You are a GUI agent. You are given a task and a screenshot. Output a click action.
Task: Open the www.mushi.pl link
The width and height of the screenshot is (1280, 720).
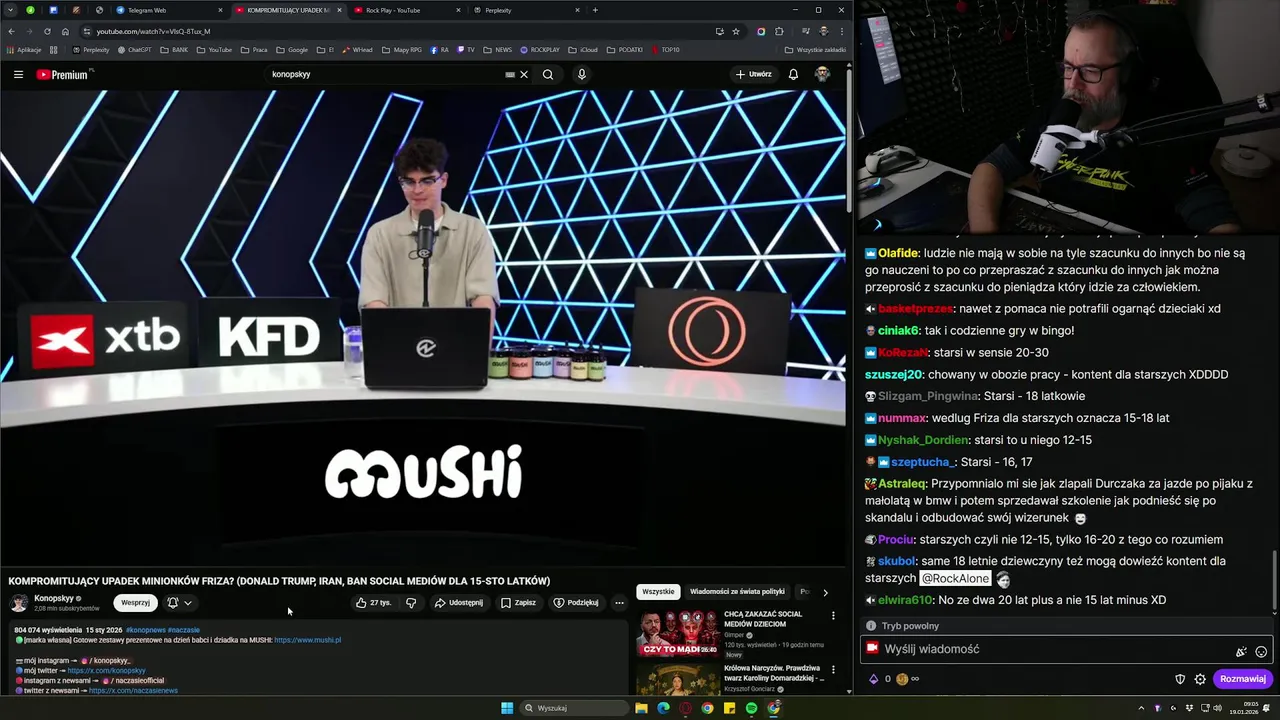307,640
